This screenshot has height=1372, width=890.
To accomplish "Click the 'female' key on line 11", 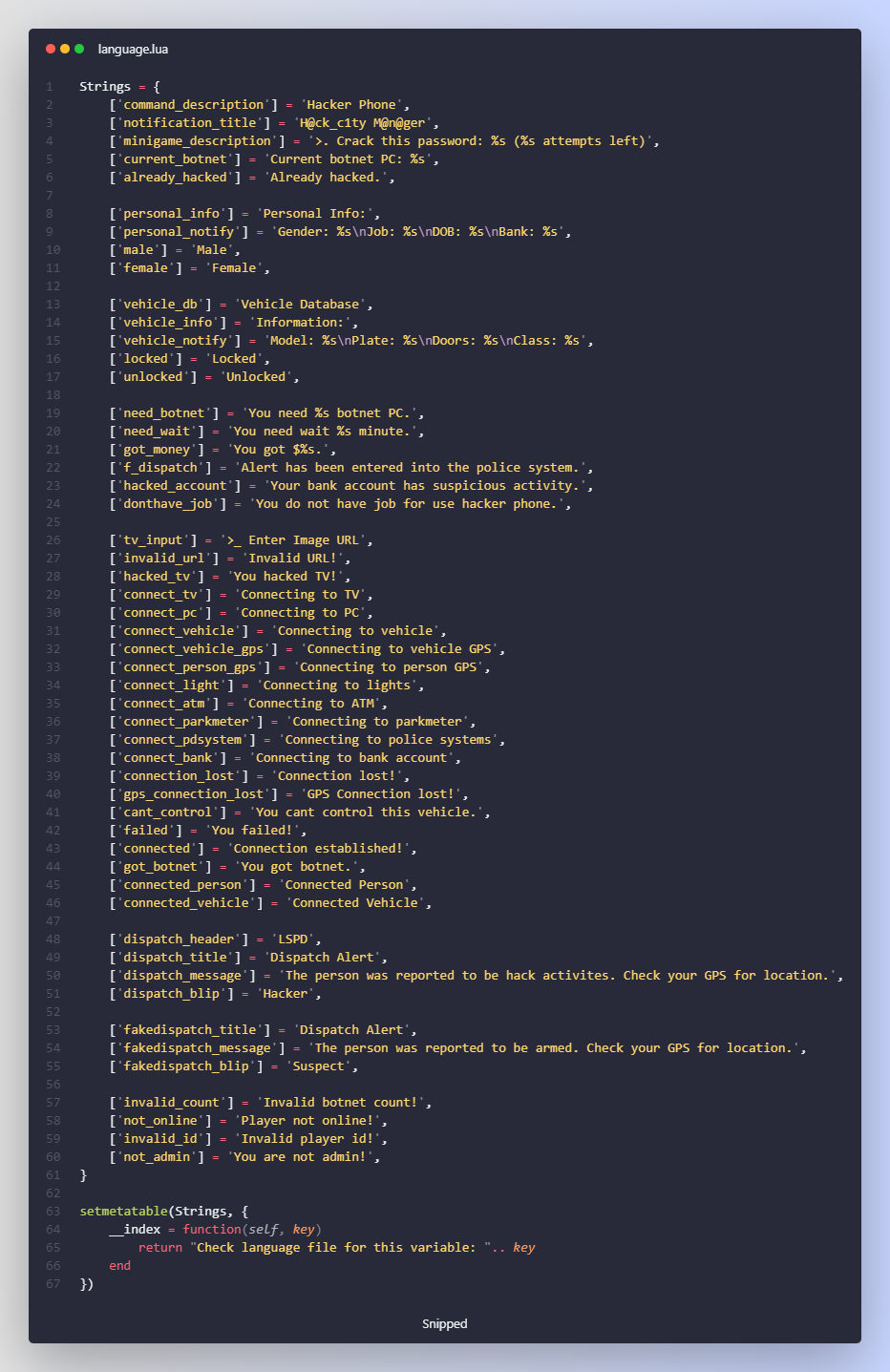I will coord(144,267).
